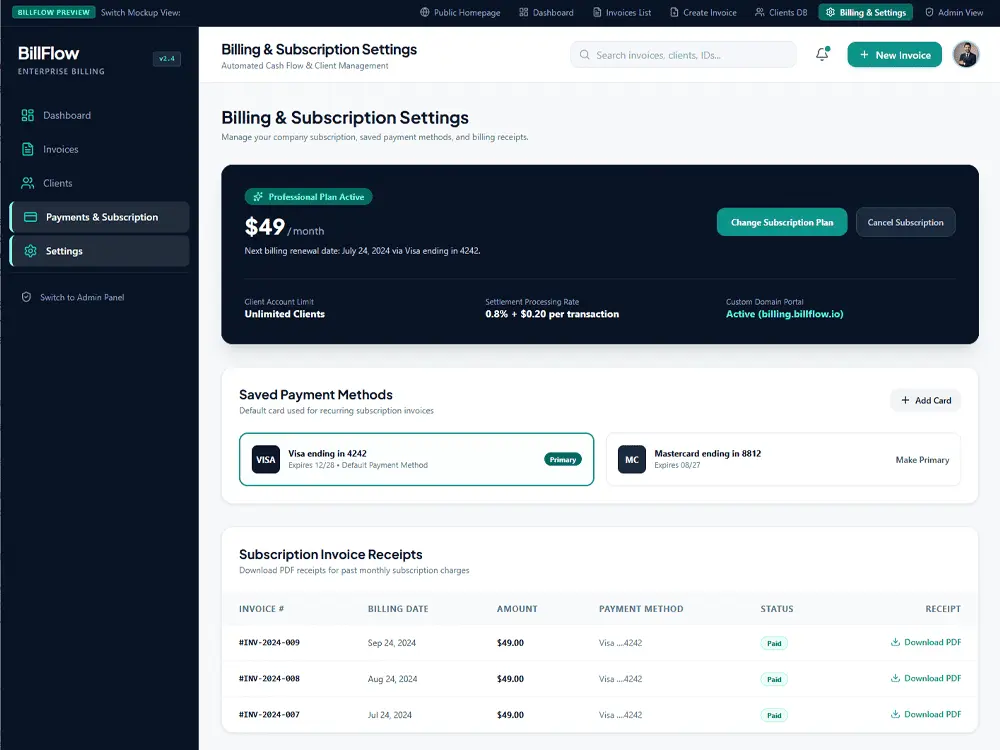Click the BILLING DATE column header
Viewport: 1000px width, 750px height.
[x=398, y=609]
